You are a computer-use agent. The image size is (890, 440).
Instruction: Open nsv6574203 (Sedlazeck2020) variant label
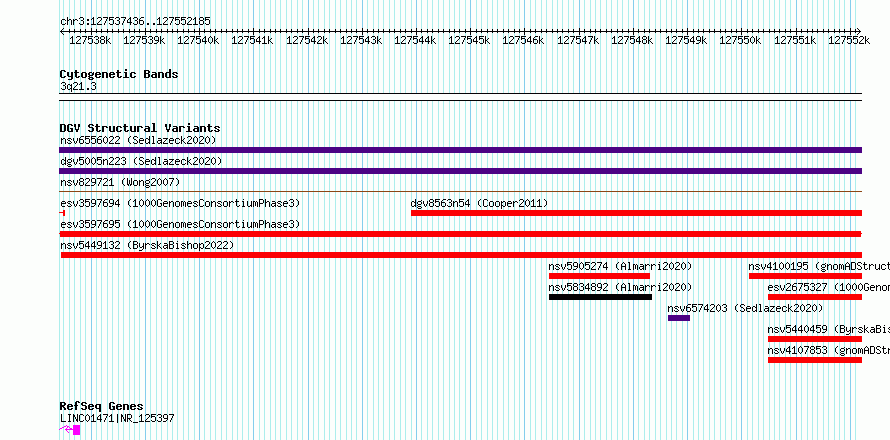coord(745,308)
